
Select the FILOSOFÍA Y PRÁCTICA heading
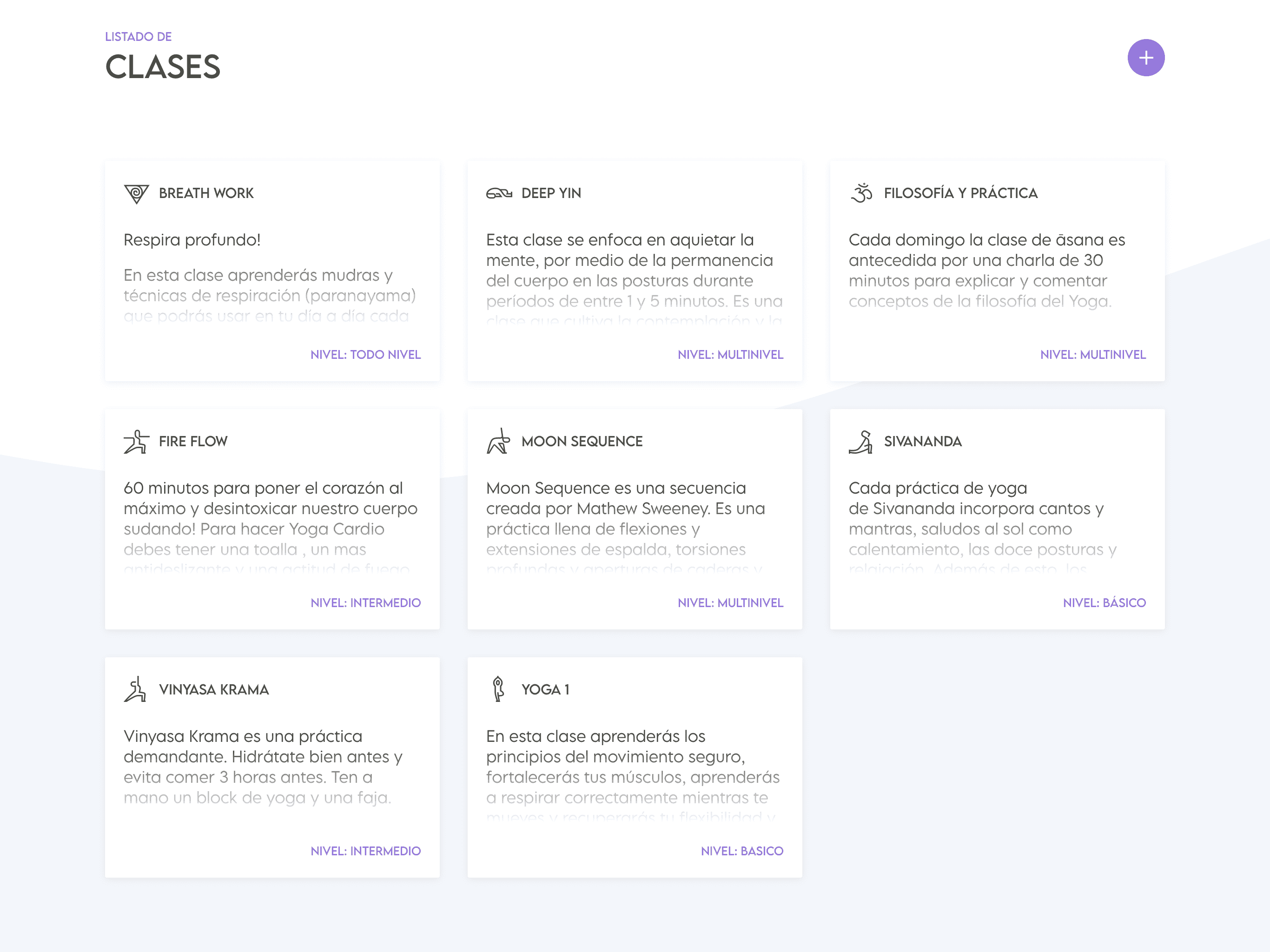pos(960,193)
